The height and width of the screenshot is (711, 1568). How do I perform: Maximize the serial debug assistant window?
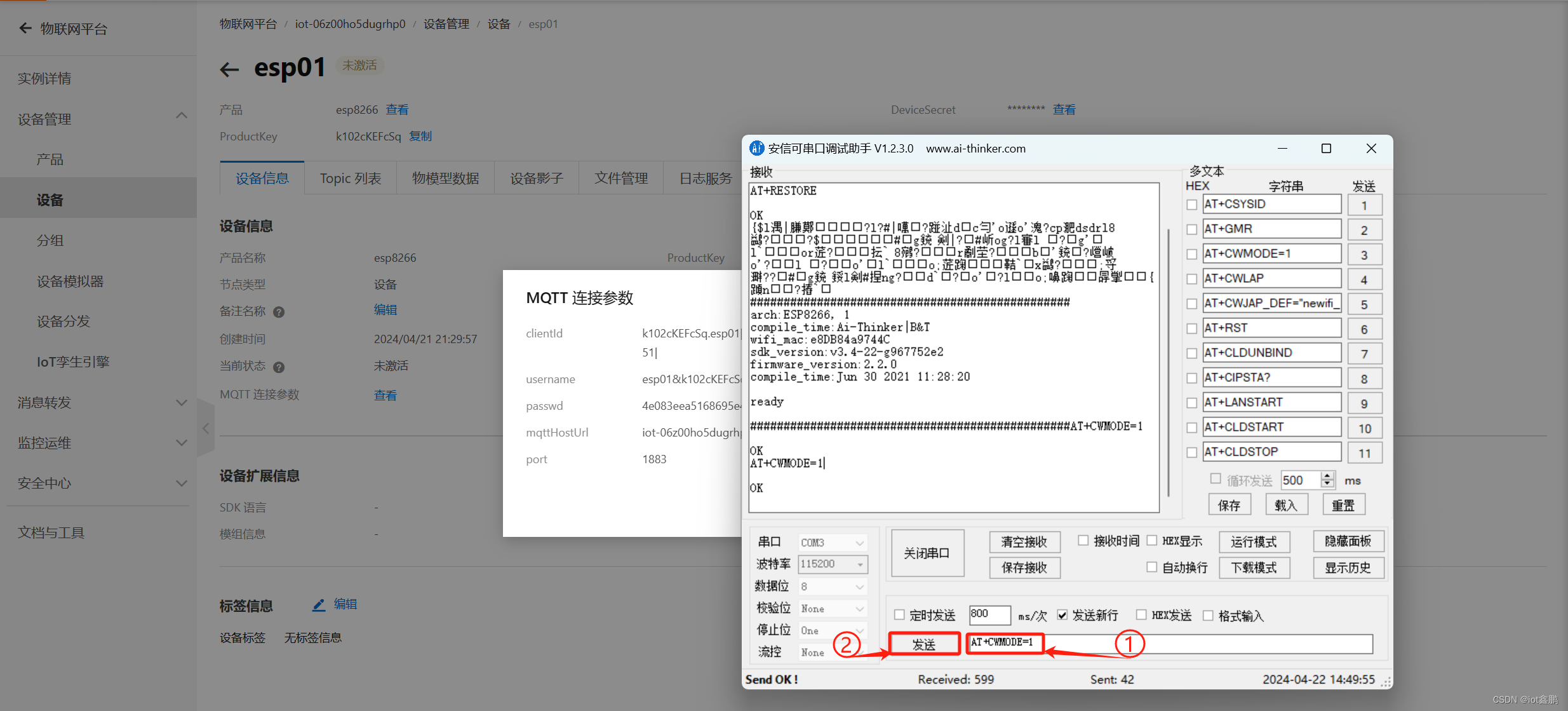click(x=1326, y=148)
